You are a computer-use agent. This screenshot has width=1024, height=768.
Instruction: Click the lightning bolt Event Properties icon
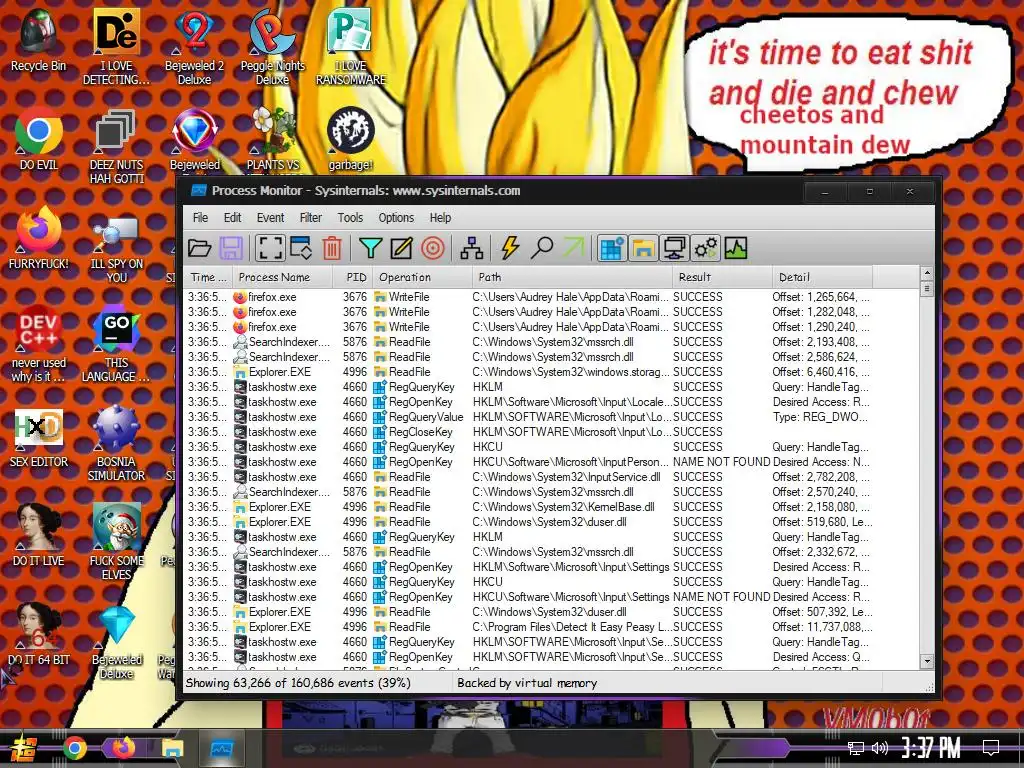(x=510, y=248)
